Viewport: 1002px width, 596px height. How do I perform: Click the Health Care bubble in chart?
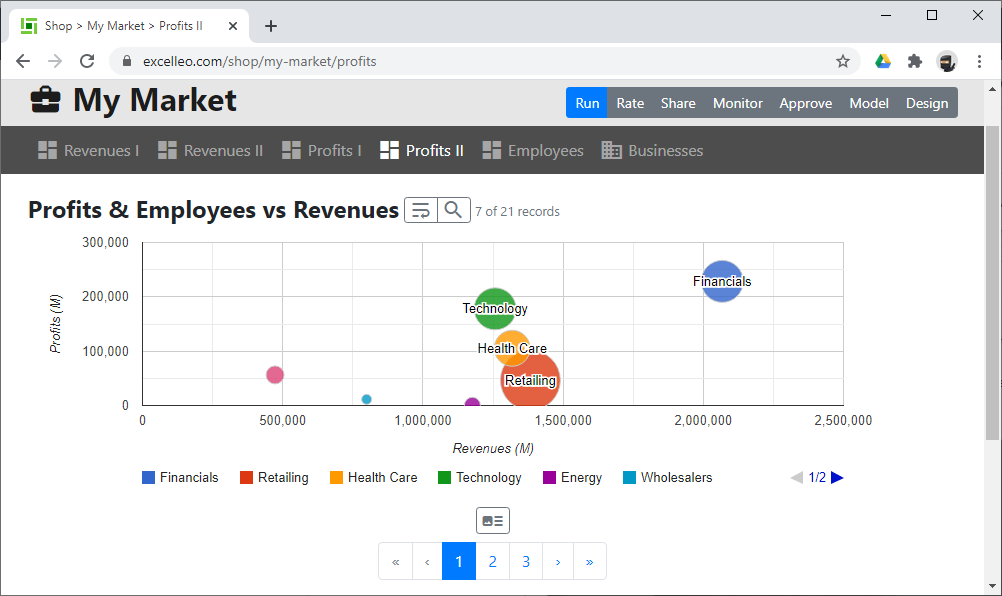tap(512, 348)
